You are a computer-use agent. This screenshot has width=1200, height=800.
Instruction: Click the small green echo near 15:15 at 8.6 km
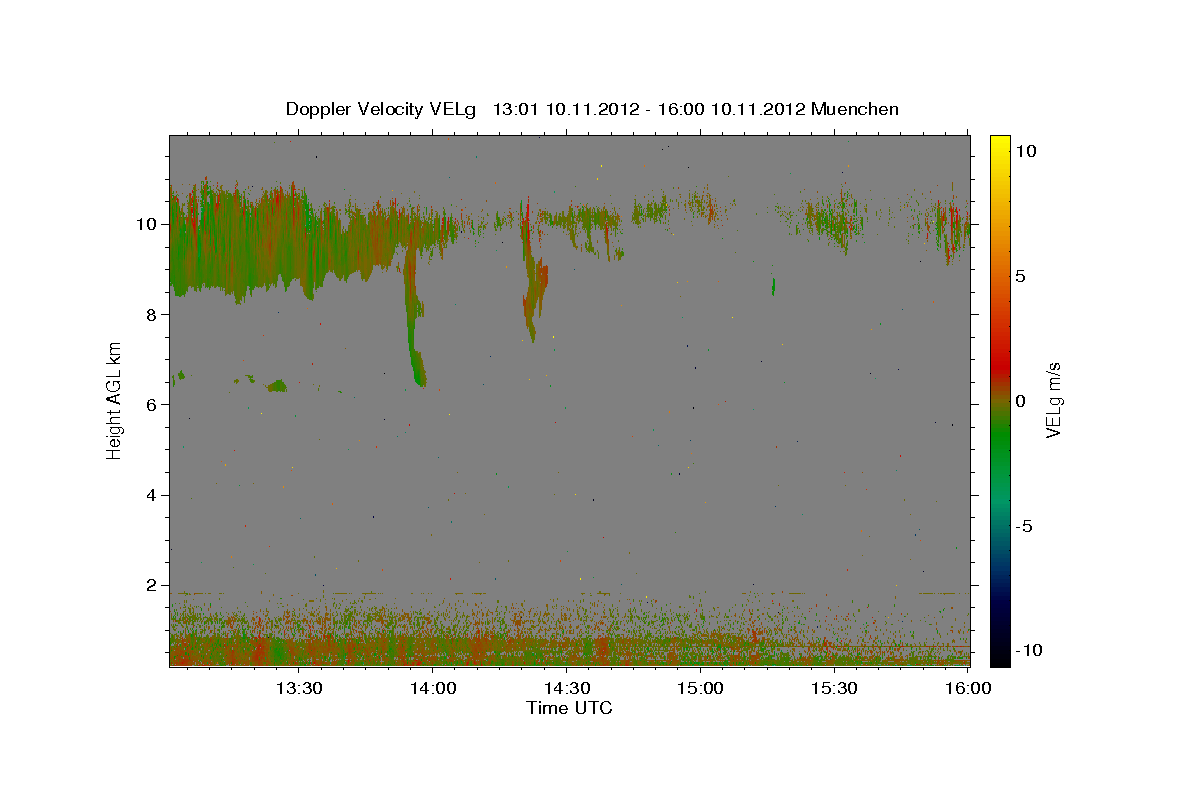pos(773,287)
